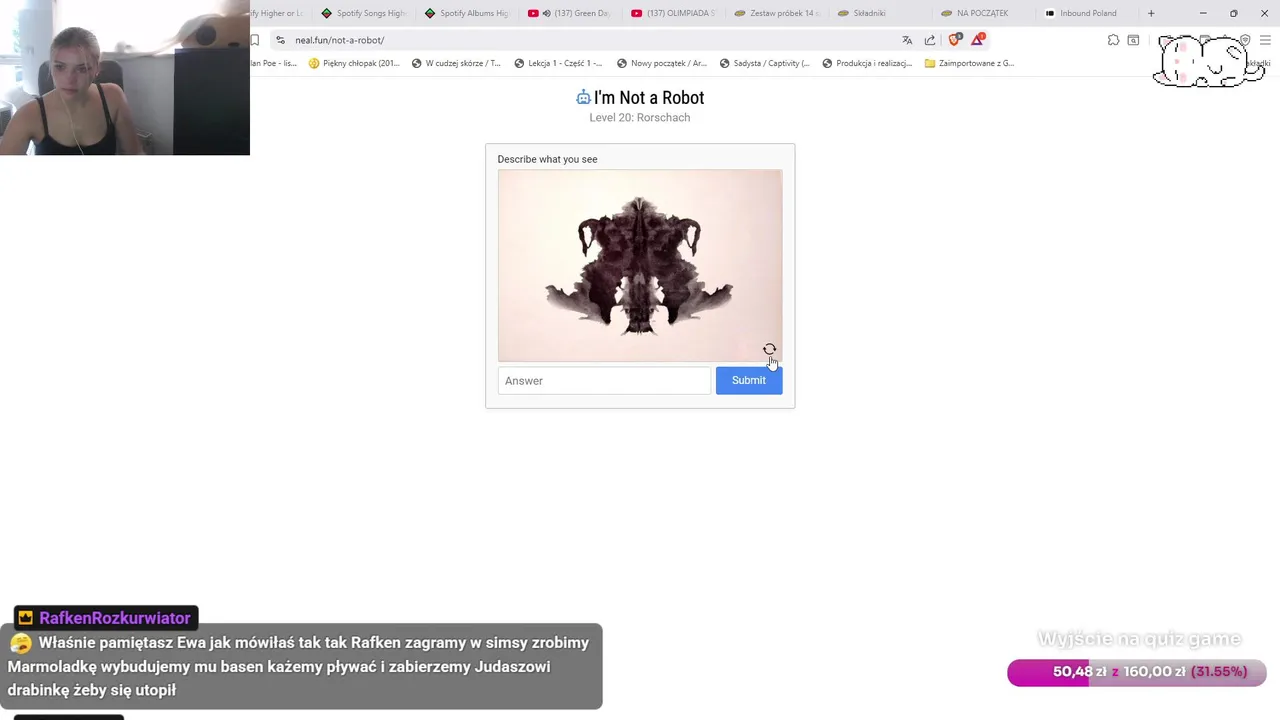This screenshot has width=1280, height=720.
Task: Click the address bar URL neal.fun/not-a-robot
Action: (x=340, y=40)
